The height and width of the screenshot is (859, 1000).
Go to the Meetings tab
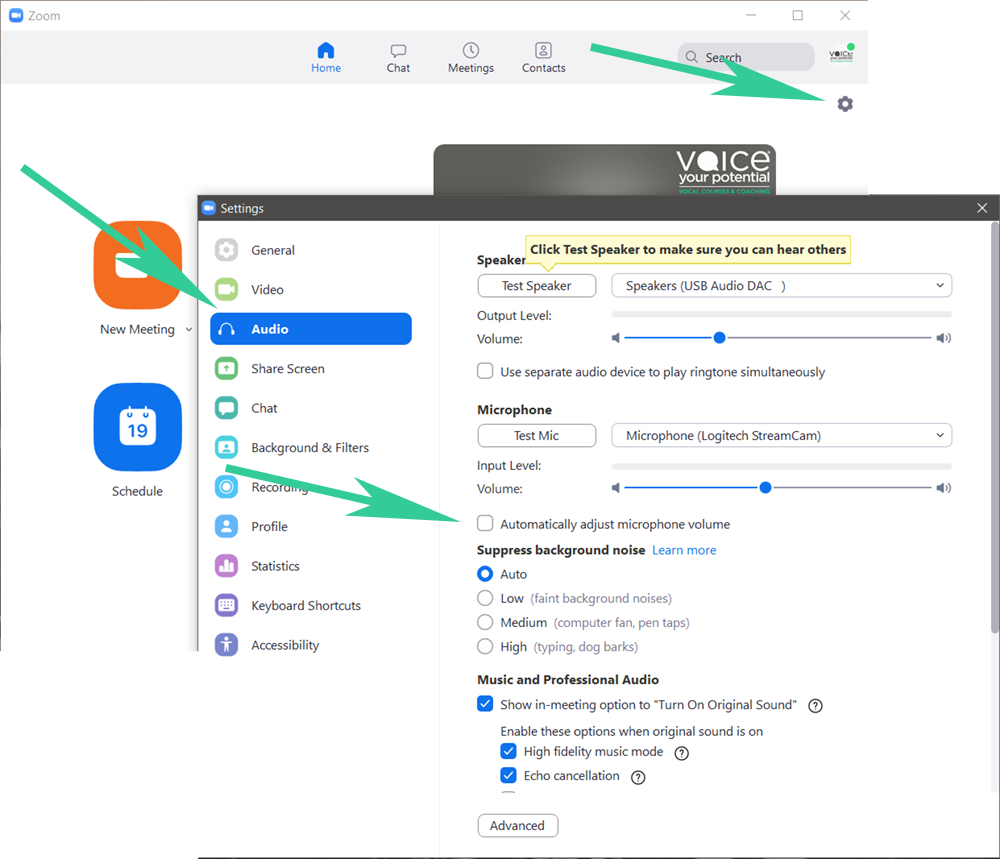(471, 57)
